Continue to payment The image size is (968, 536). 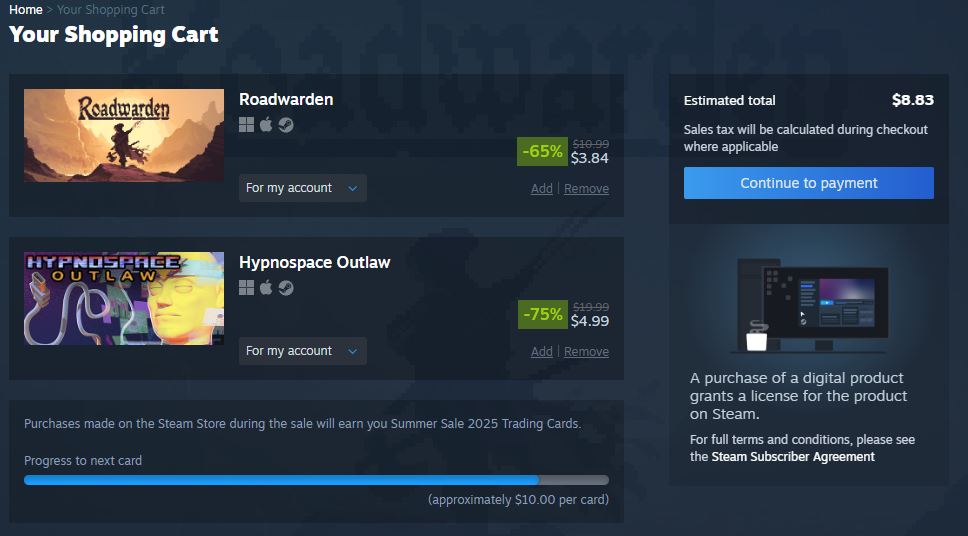point(809,183)
